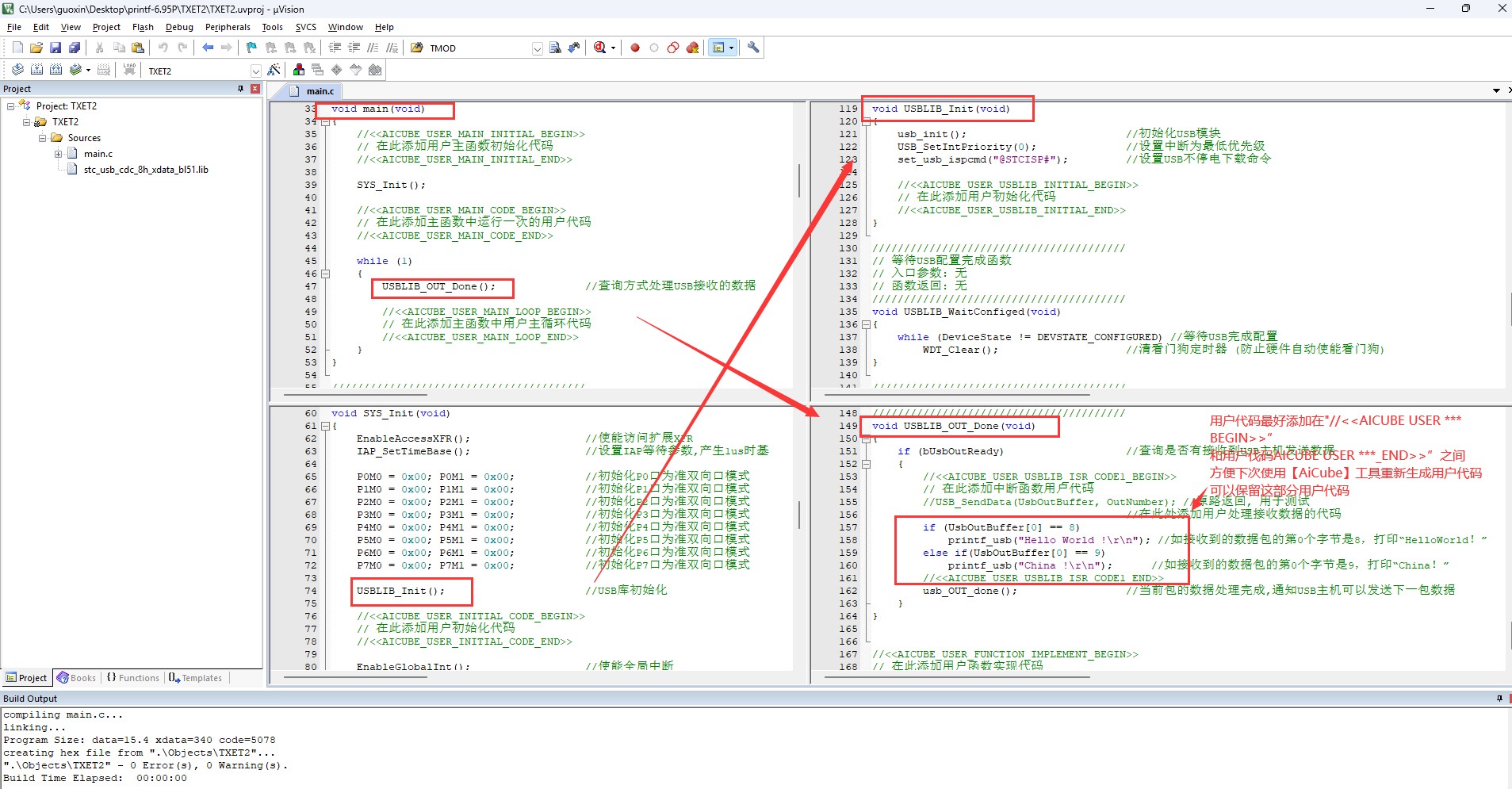Viewport: 1512px width, 789px height.
Task: Save the current file with the Save icon
Action: (56, 48)
